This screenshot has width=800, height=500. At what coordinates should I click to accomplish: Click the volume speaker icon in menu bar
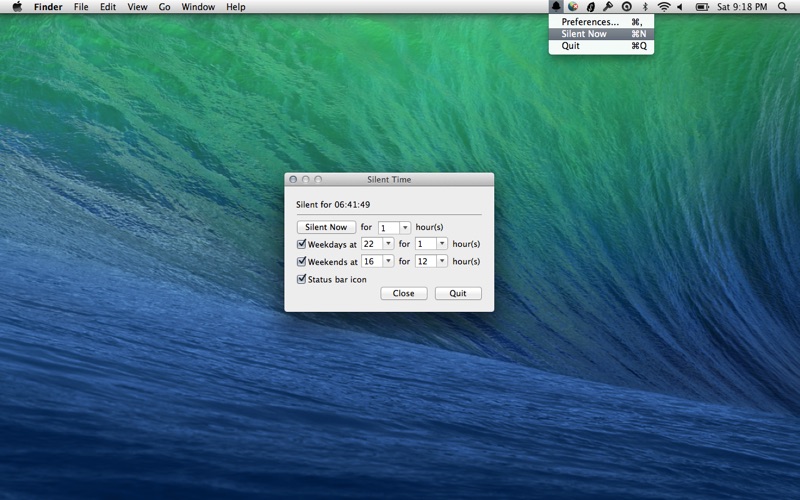click(680, 7)
